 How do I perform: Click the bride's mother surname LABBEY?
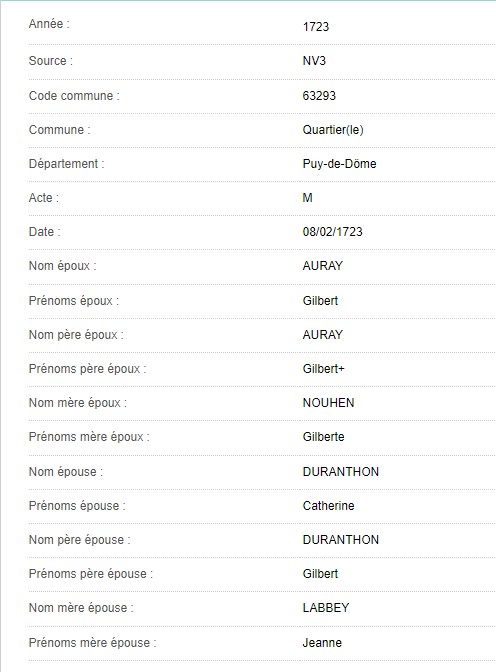click(x=326, y=608)
